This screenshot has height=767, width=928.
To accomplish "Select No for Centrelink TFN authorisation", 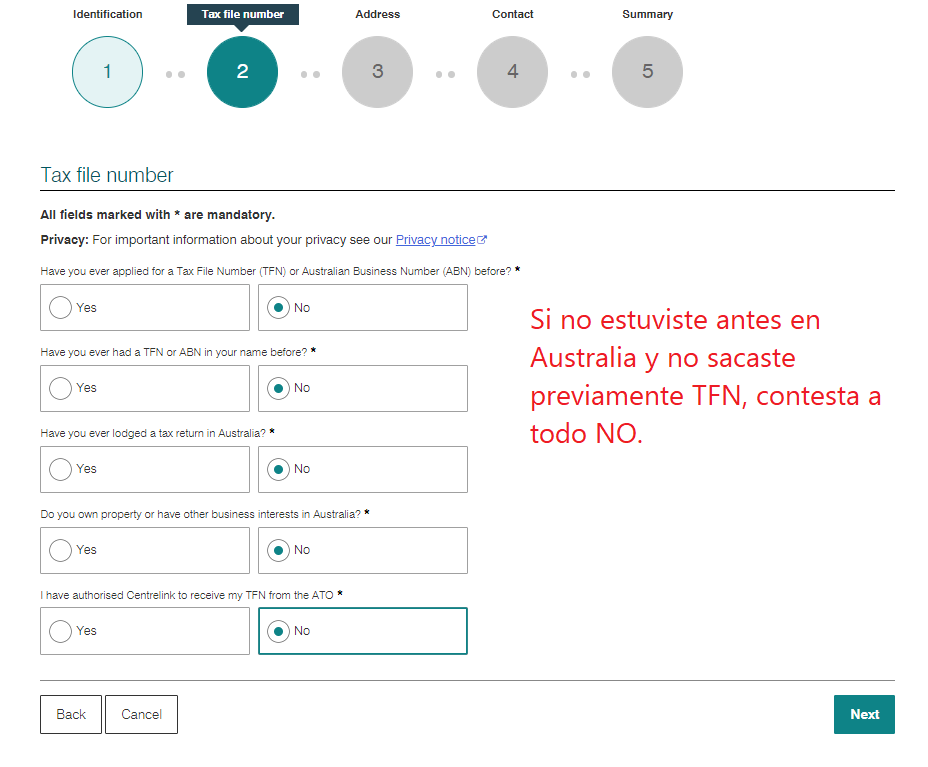I will coord(278,631).
